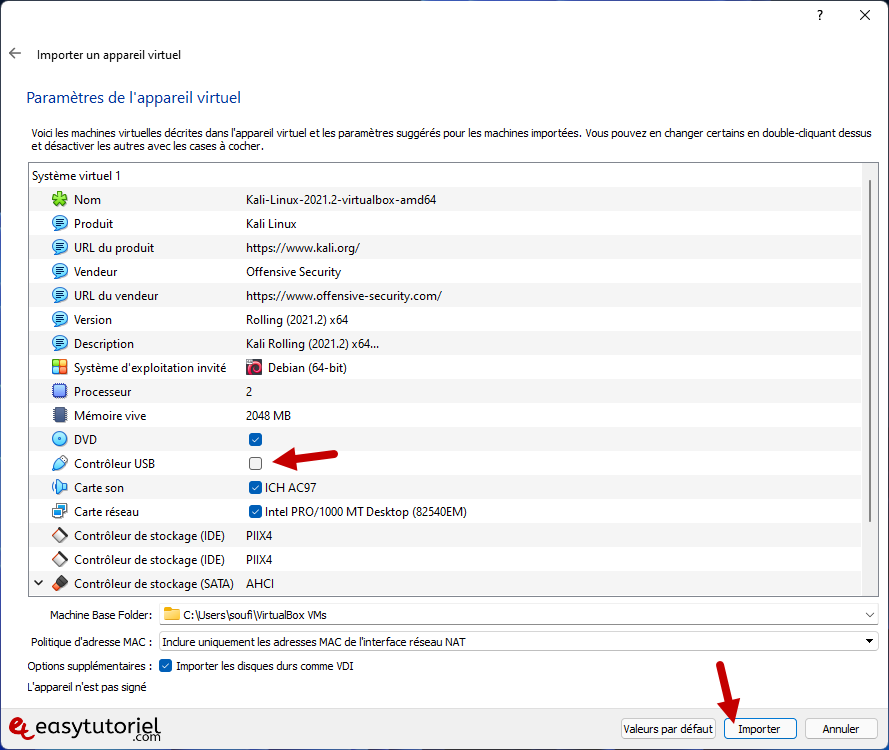889x750 pixels.
Task: Click the speech bubble icon beside Vendeur
Action: [60, 272]
